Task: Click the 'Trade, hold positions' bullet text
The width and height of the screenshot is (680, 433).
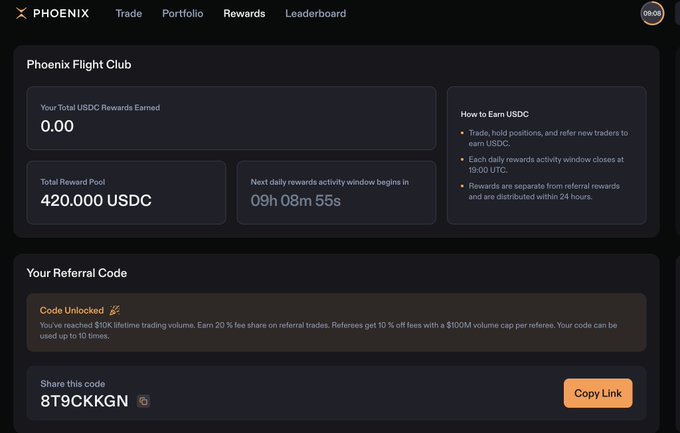Action: tap(548, 138)
